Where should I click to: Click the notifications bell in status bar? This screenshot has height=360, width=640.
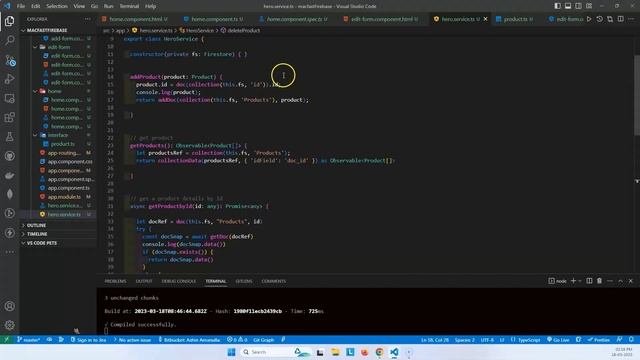tap(631, 340)
